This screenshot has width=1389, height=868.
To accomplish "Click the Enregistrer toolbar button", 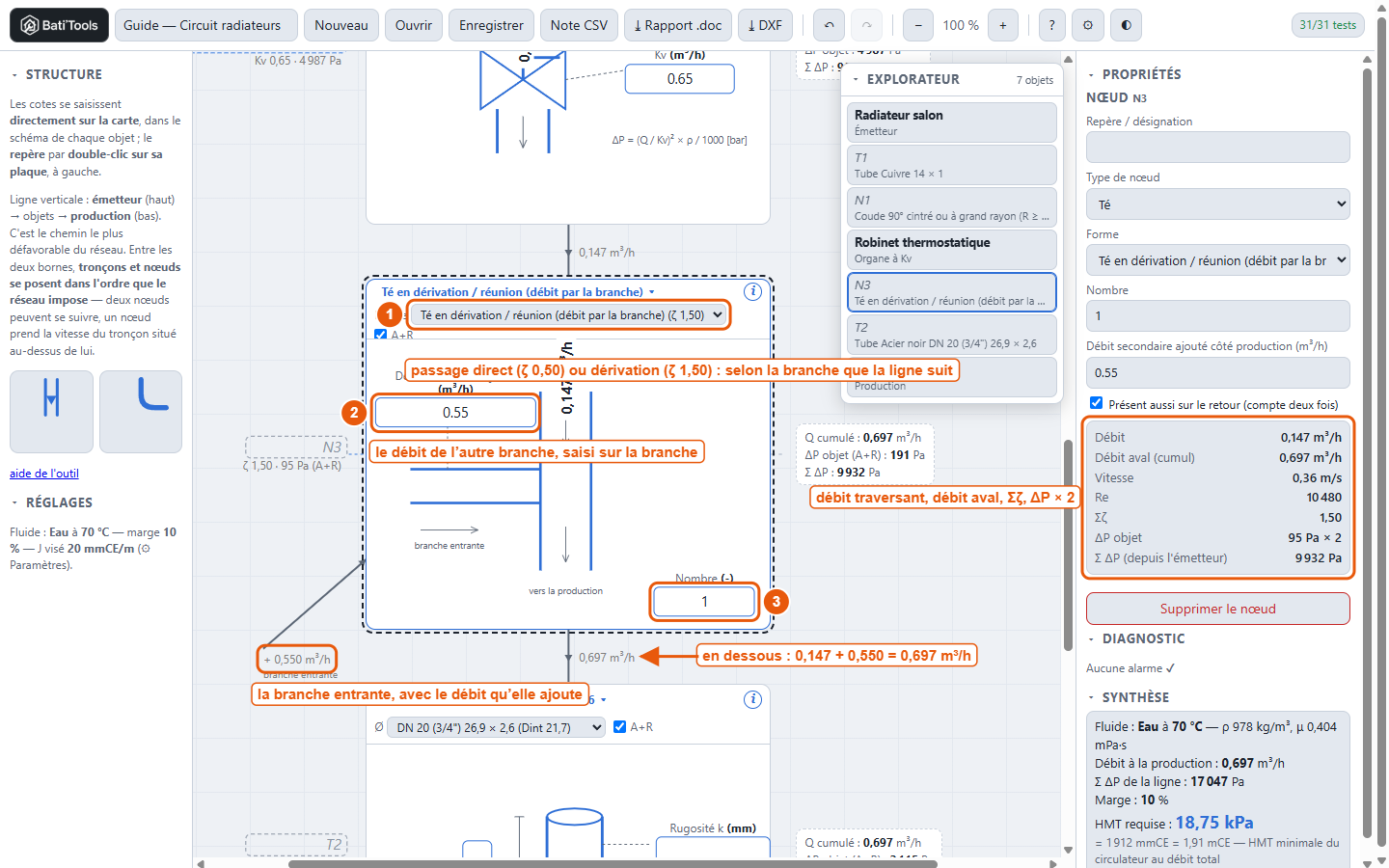I will [491, 25].
